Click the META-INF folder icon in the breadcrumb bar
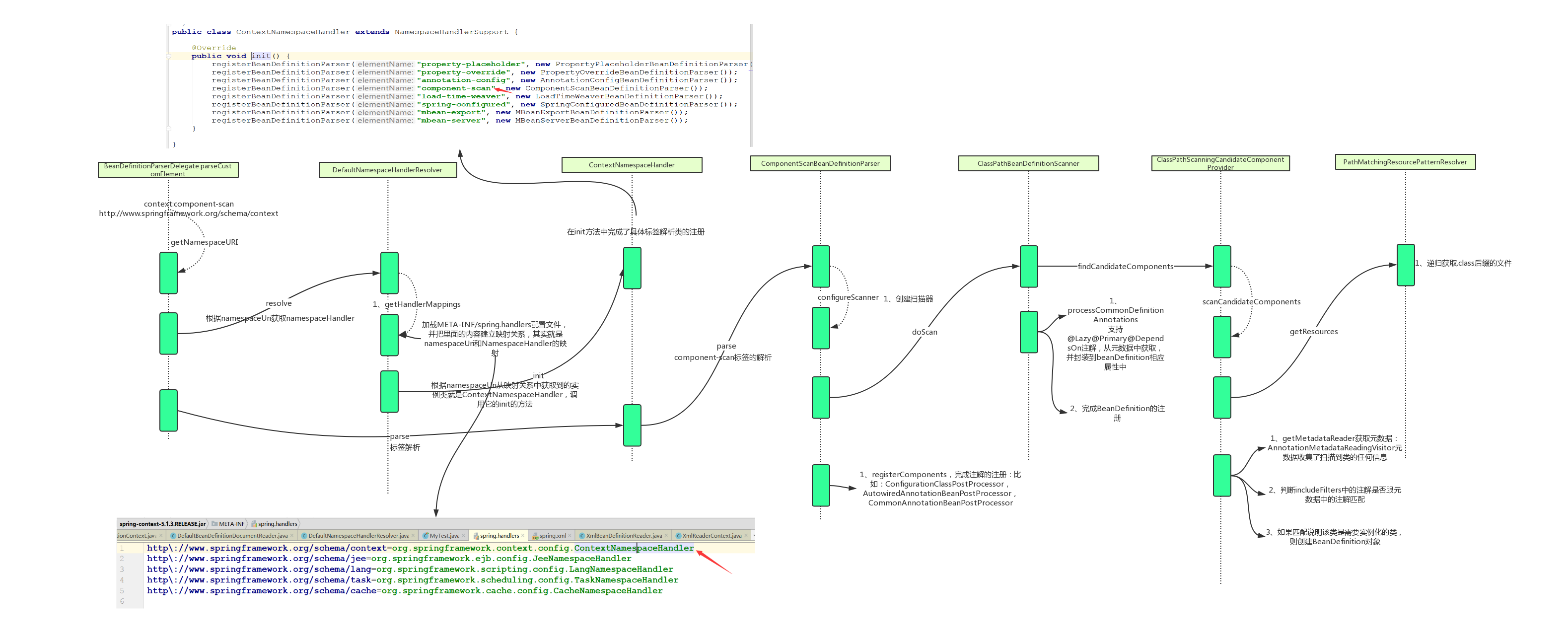 pyautogui.click(x=215, y=525)
